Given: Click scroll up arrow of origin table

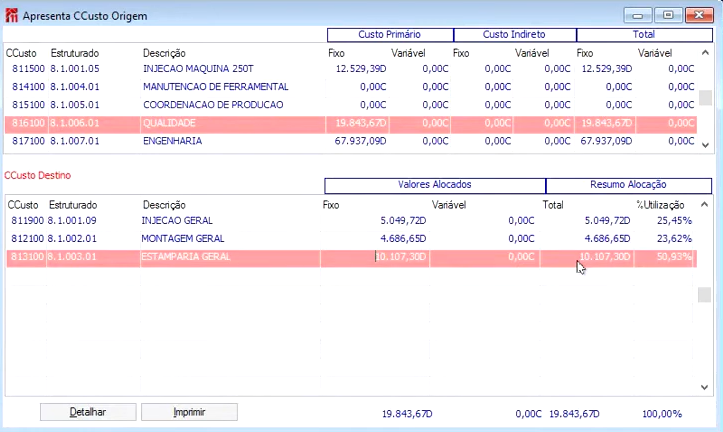Looking at the screenshot, I should tap(705, 53).
